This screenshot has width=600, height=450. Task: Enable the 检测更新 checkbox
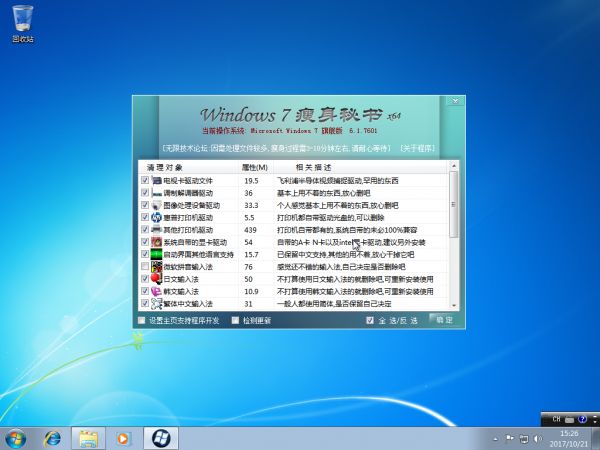pyautogui.click(x=235, y=320)
